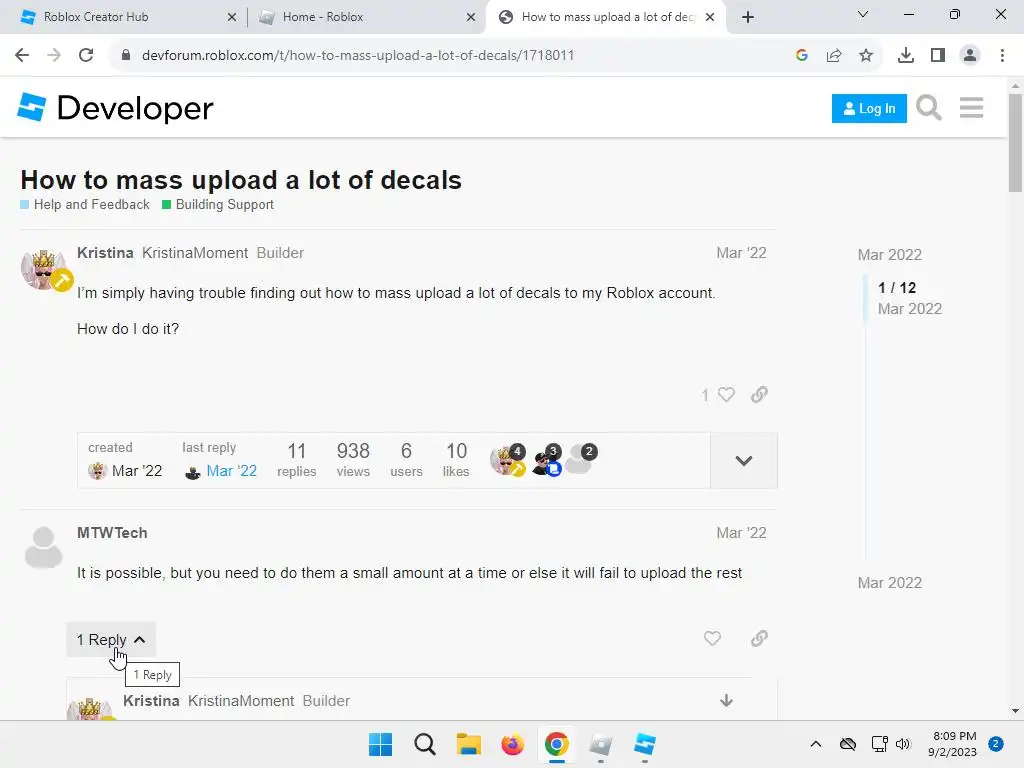Open Roblox Studio from taskbar
The height and width of the screenshot is (768, 1024).
(645, 744)
